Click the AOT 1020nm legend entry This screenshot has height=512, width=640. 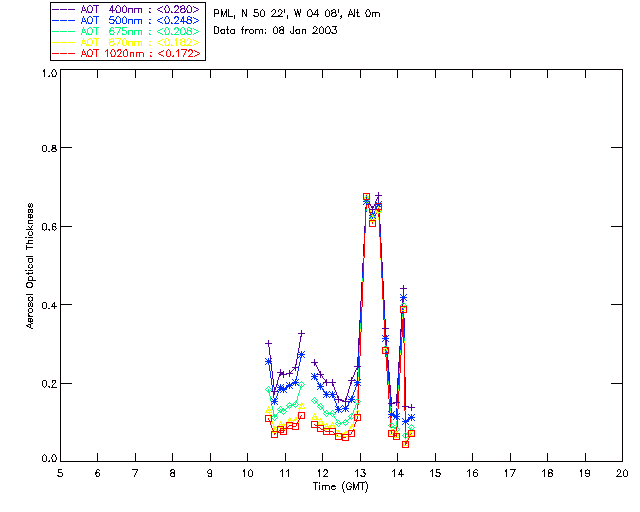[x=127, y=53]
